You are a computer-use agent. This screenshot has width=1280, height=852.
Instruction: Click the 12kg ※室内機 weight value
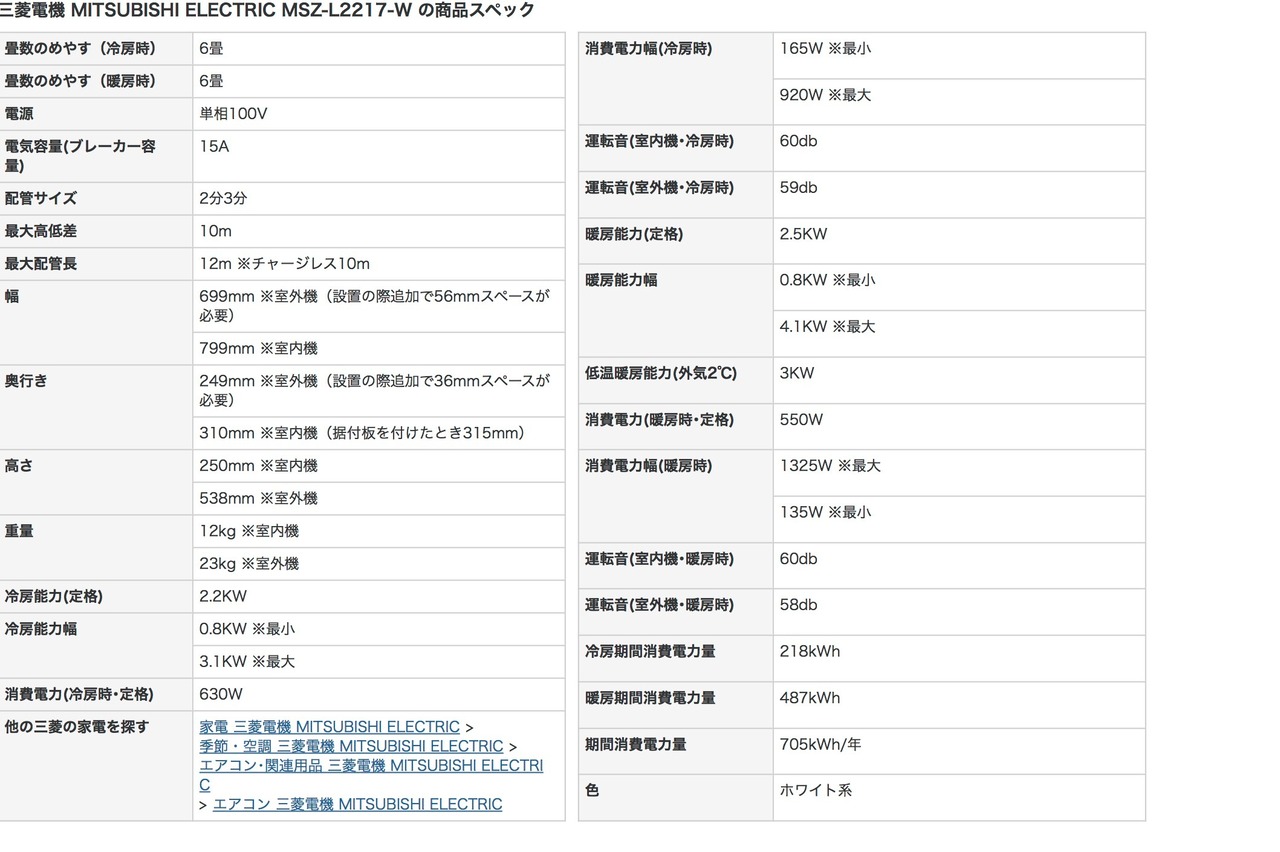point(249,531)
